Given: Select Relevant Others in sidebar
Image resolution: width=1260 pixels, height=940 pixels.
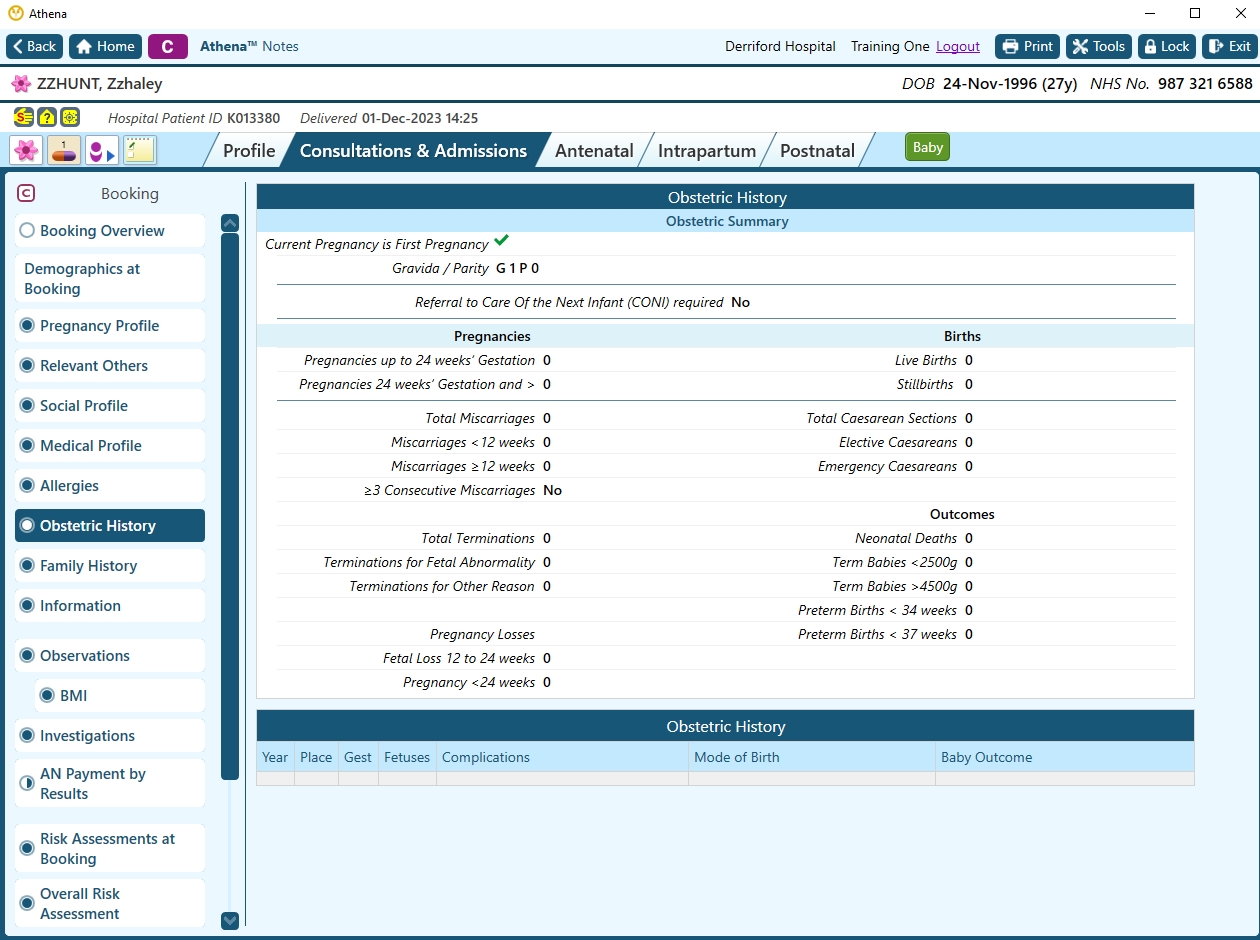Looking at the screenshot, I should coord(110,366).
